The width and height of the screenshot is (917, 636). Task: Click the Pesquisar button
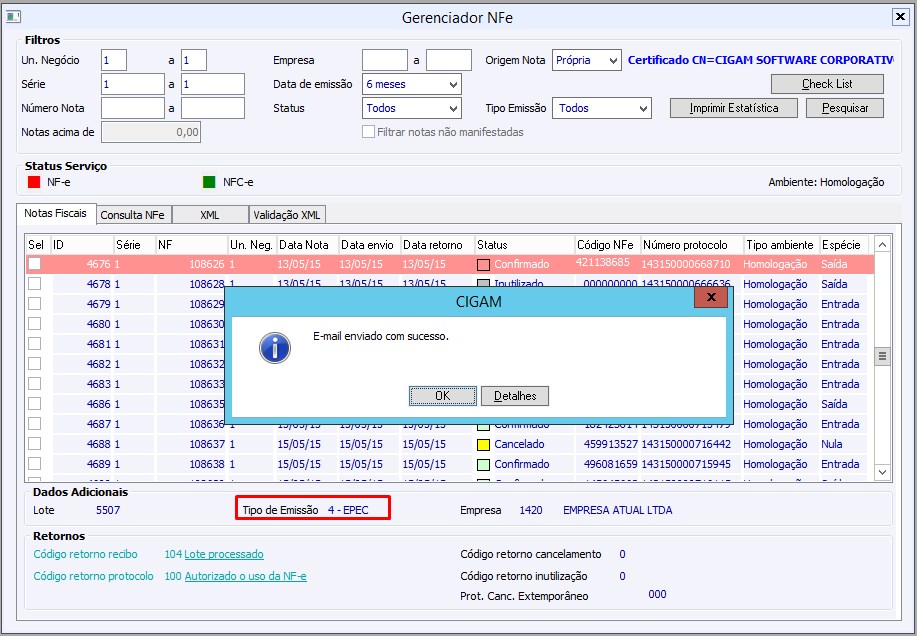845,108
